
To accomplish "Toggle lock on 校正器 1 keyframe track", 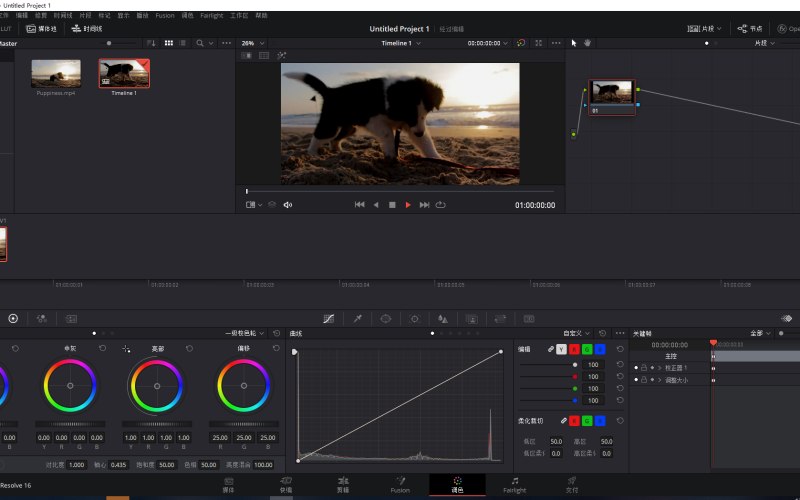I will [x=644, y=368].
